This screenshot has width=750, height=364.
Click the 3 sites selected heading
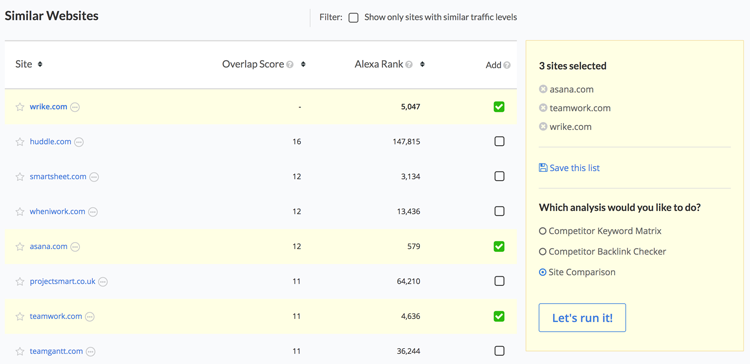click(573, 66)
